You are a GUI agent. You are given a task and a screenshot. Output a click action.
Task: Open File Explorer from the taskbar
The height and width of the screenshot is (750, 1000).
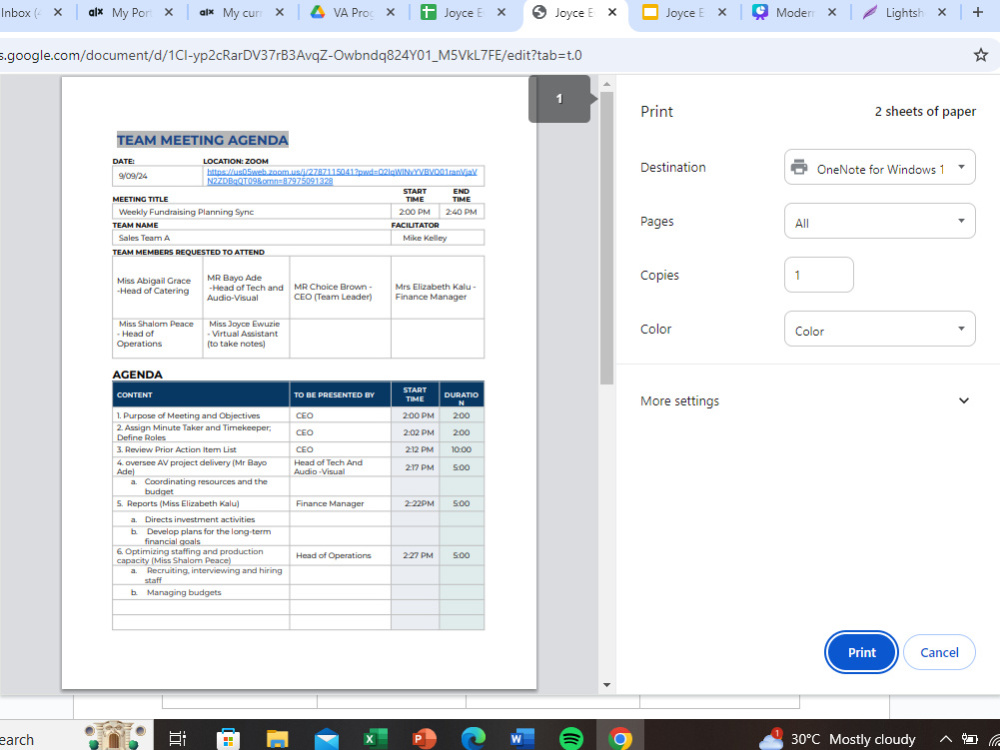(x=277, y=739)
